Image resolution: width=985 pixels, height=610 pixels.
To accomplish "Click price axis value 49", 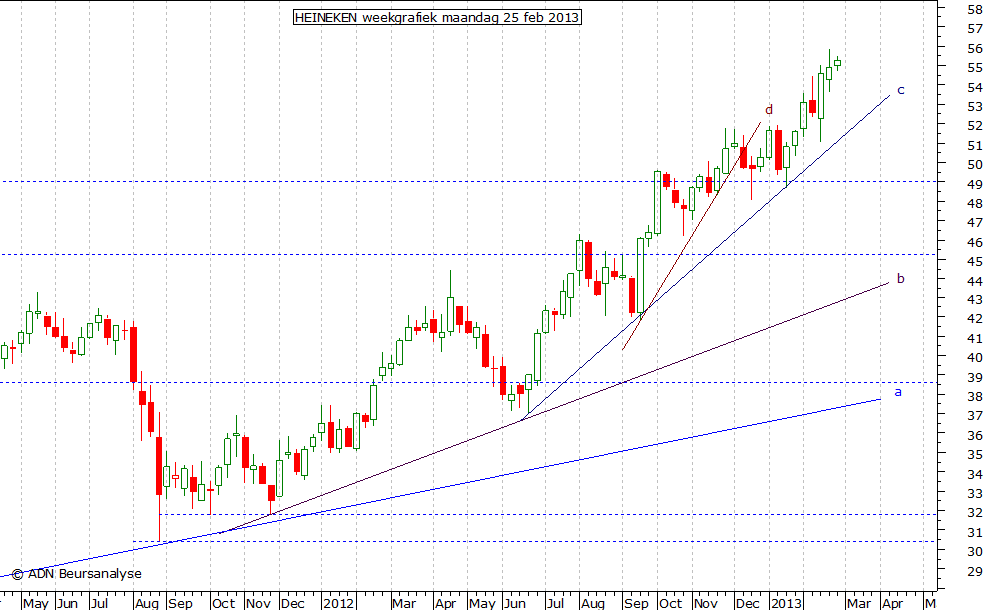I will pos(975,184).
